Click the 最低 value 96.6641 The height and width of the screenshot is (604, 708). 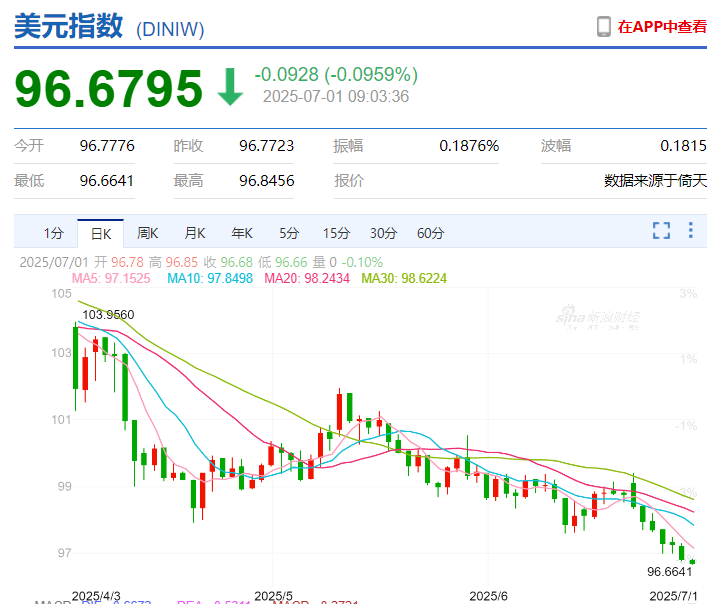tap(107, 181)
